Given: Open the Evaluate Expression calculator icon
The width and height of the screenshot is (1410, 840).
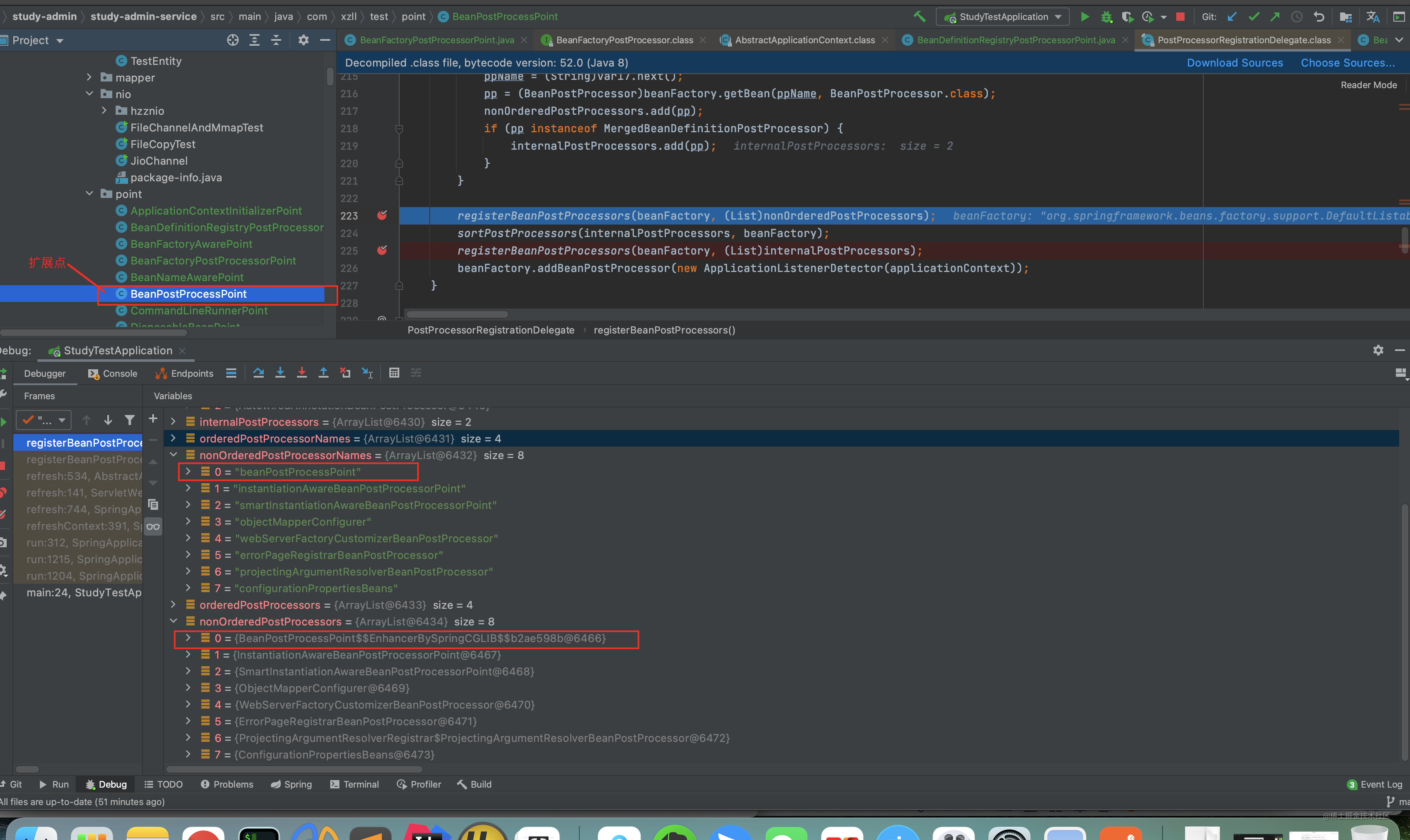Looking at the screenshot, I should (x=395, y=373).
